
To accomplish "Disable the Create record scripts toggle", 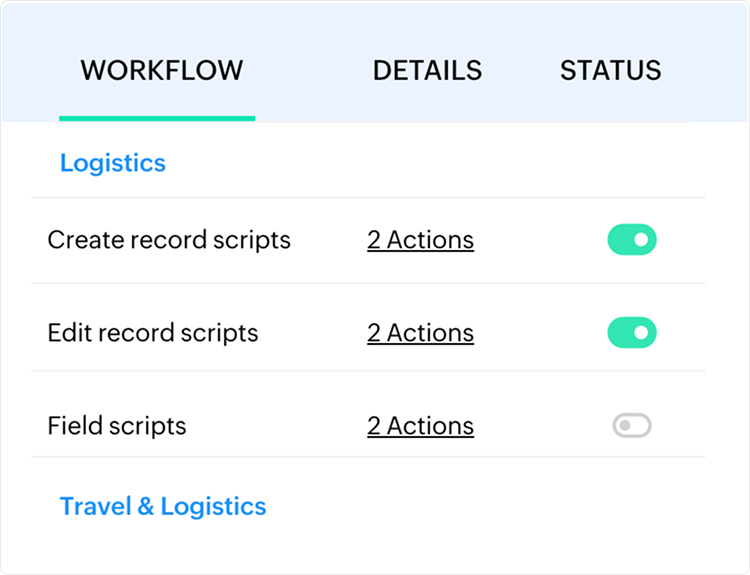I will click(x=632, y=240).
